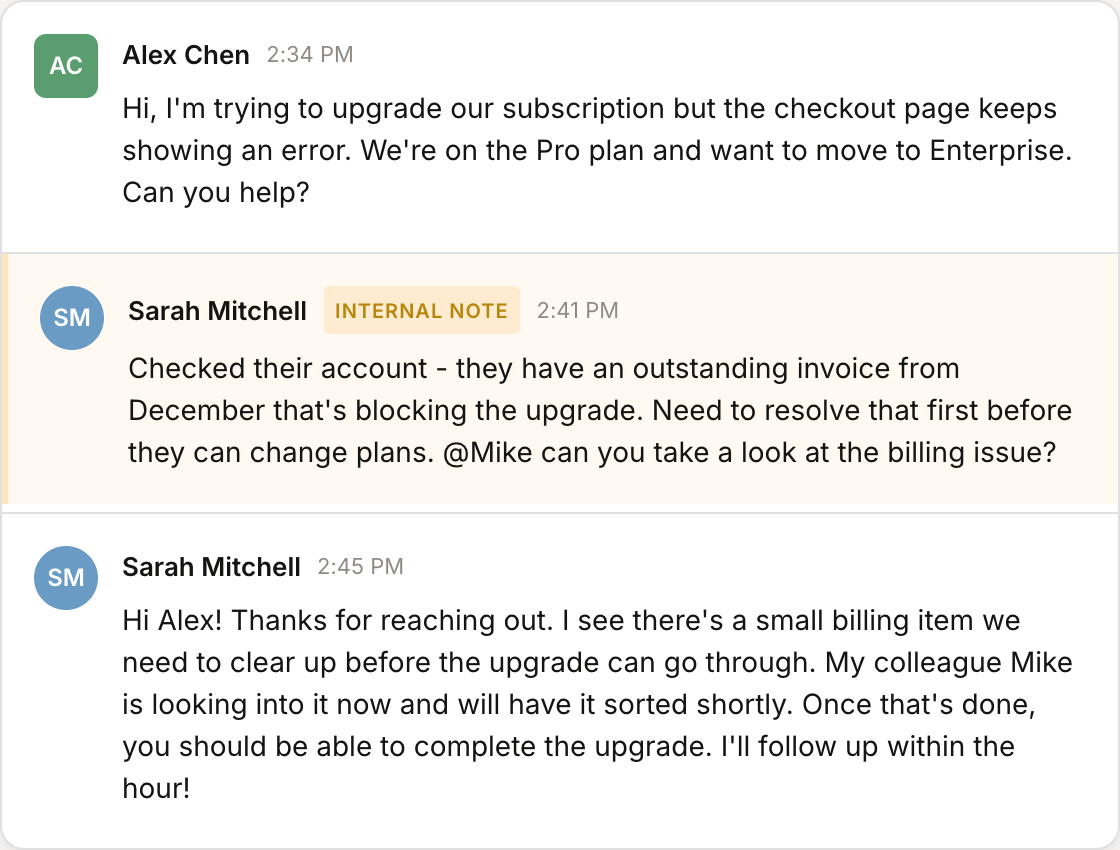The image size is (1120, 850).
Task: Click Sarah Mitchell's name on the public reply
Action: click(211, 567)
